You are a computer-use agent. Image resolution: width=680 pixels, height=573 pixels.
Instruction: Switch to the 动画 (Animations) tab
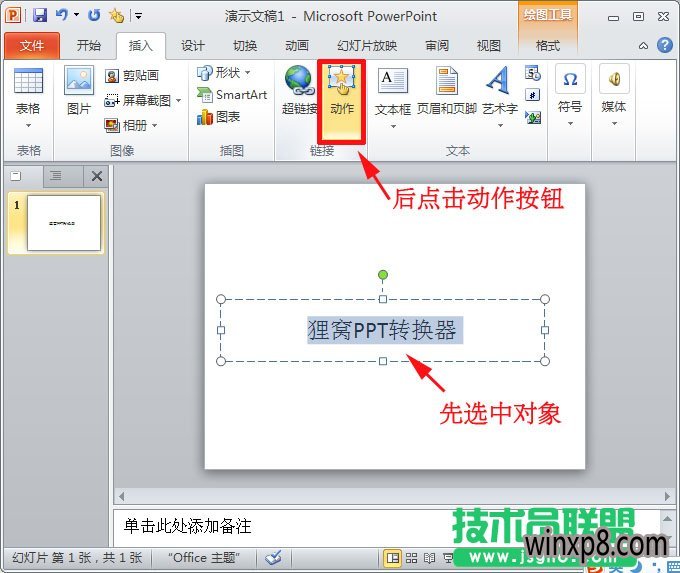click(x=297, y=46)
